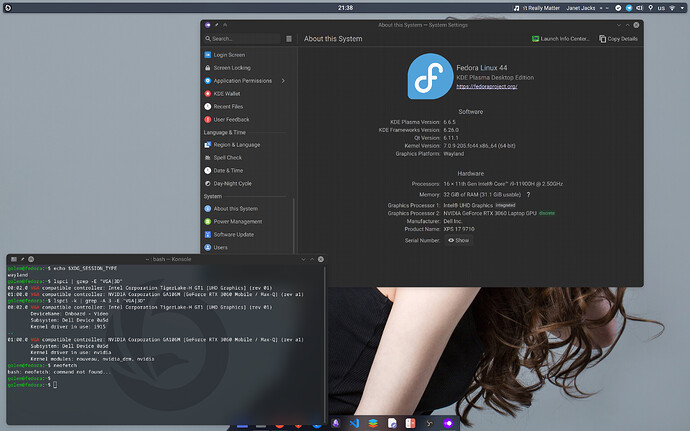Click the System Settings search field

(x=242, y=39)
